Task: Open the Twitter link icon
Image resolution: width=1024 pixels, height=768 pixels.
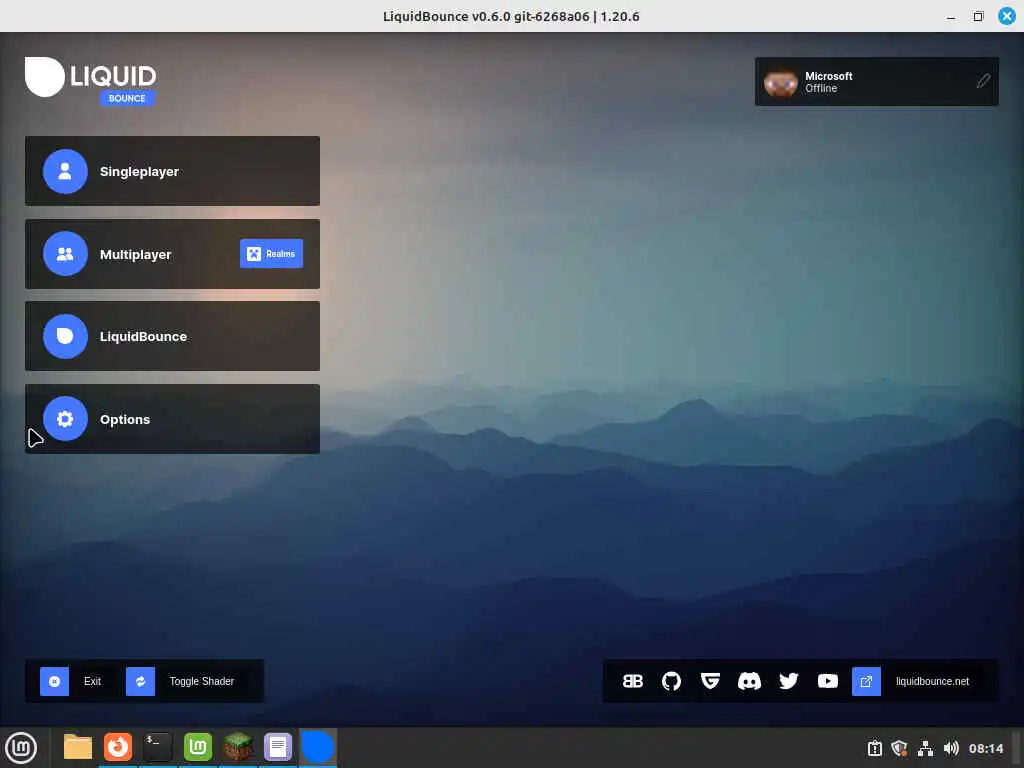Action: pyautogui.click(x=788, y=681)
